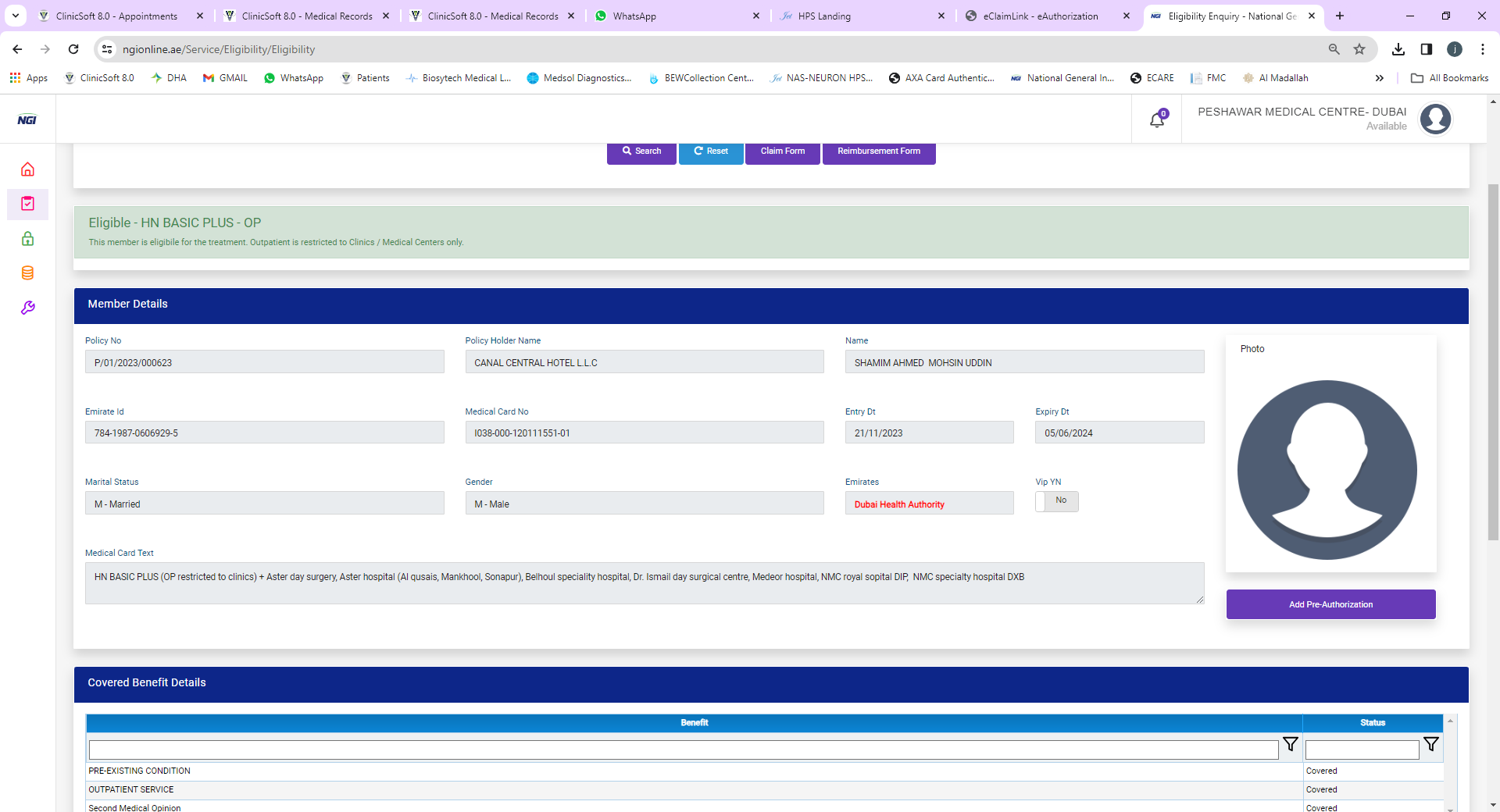Screen dimensions: 1500x812
Task: Toggle the Vip YN switch
Action: point(1056,501)
